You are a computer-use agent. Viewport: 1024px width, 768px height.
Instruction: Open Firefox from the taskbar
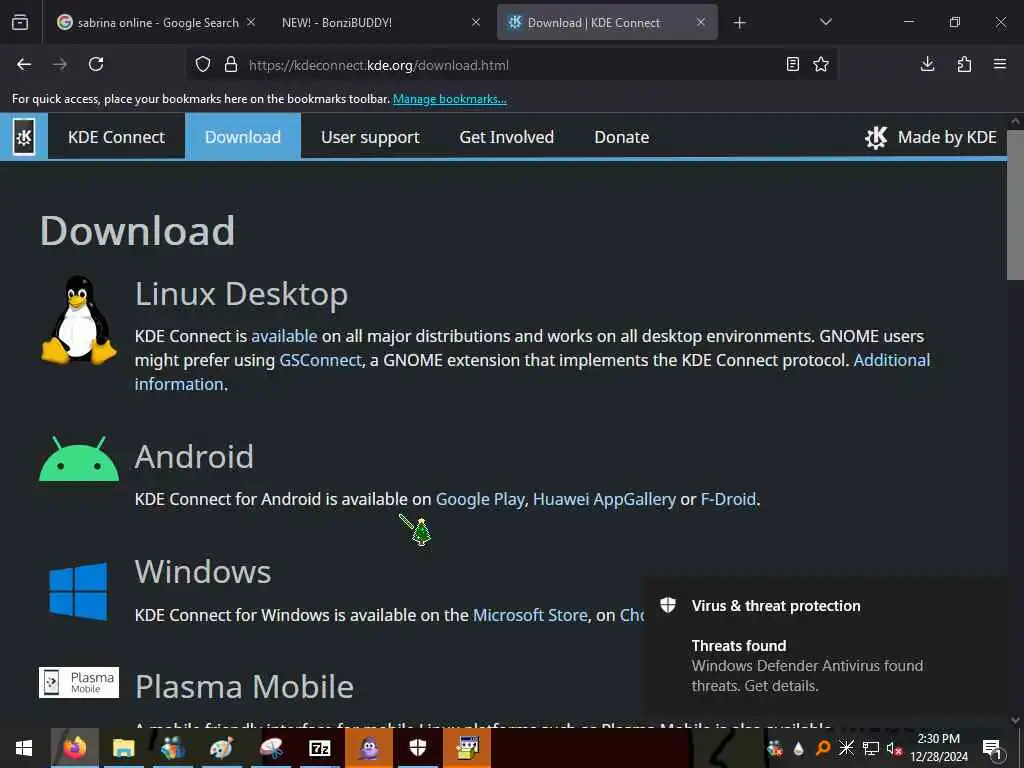click(x=74, y=748)
